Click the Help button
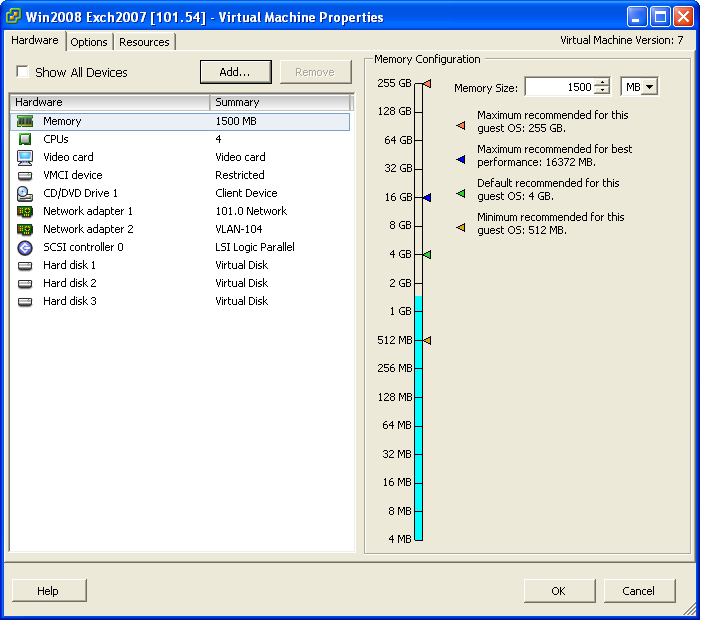701x621 pixels. 49,591
